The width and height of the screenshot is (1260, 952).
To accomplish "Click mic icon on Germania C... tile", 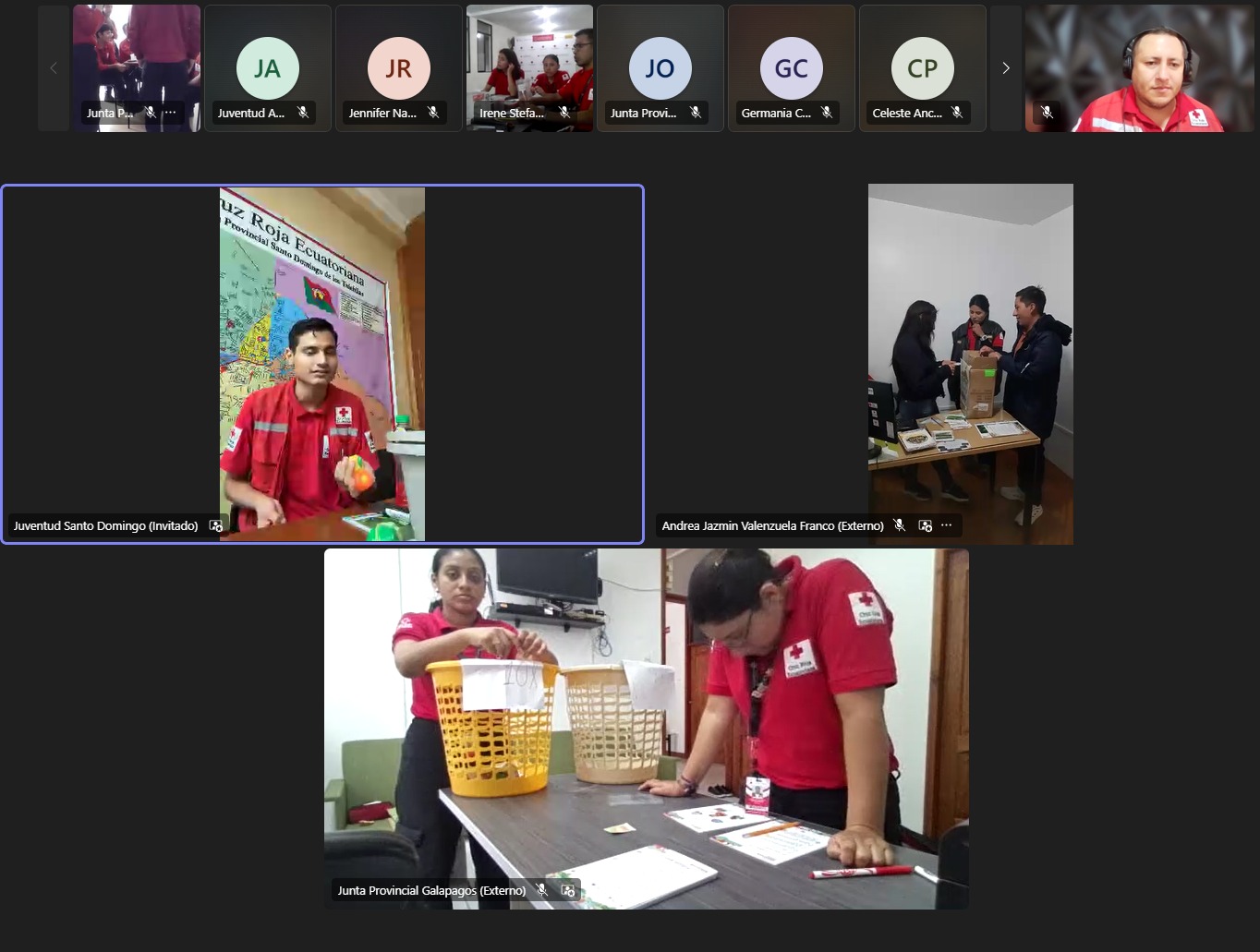I will (x=827, y=113).
